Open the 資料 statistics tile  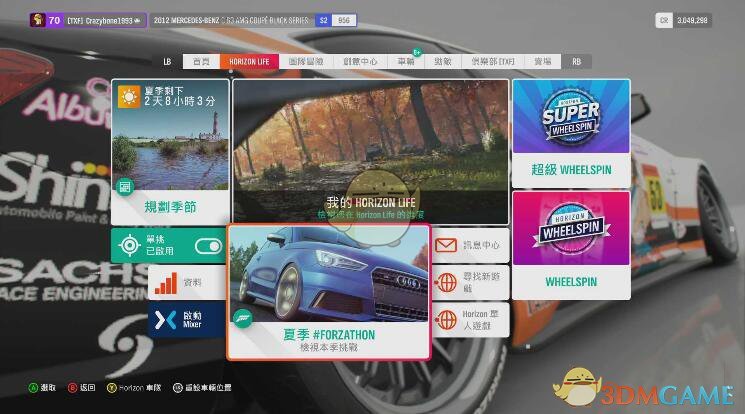pyautogui.click(x=187, y=282)
